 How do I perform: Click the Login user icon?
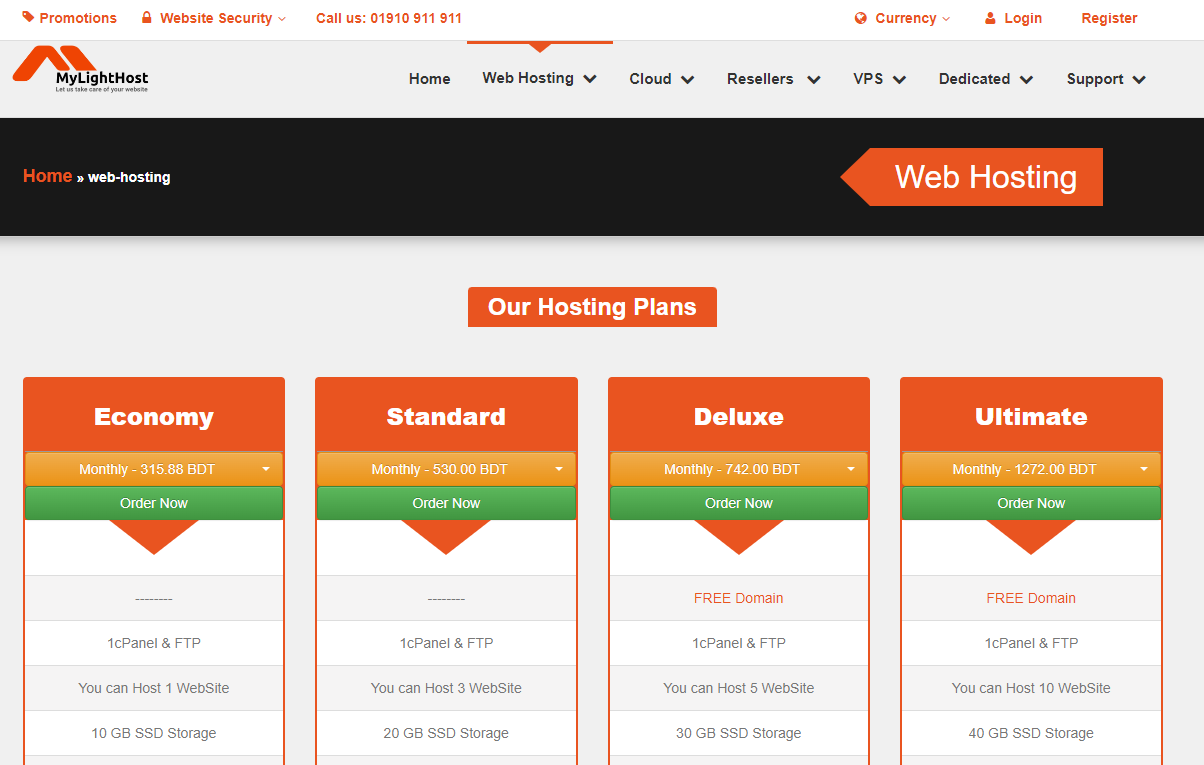(x=990, y=18)
